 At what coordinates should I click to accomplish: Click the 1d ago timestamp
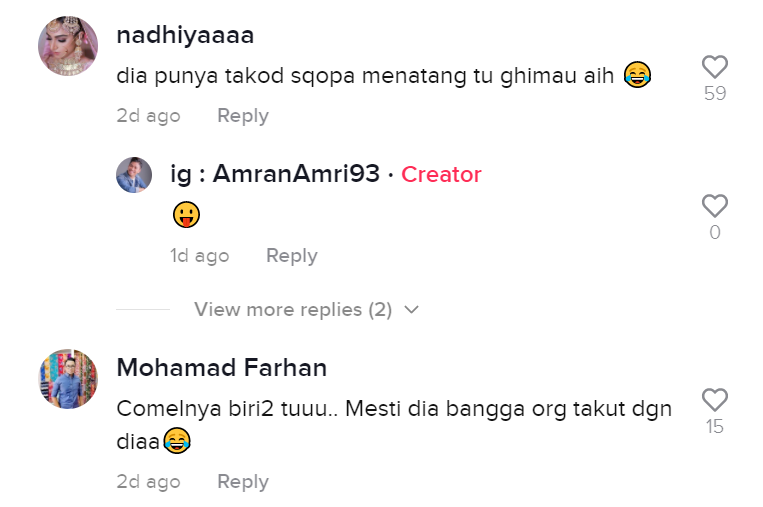point(199,256)
